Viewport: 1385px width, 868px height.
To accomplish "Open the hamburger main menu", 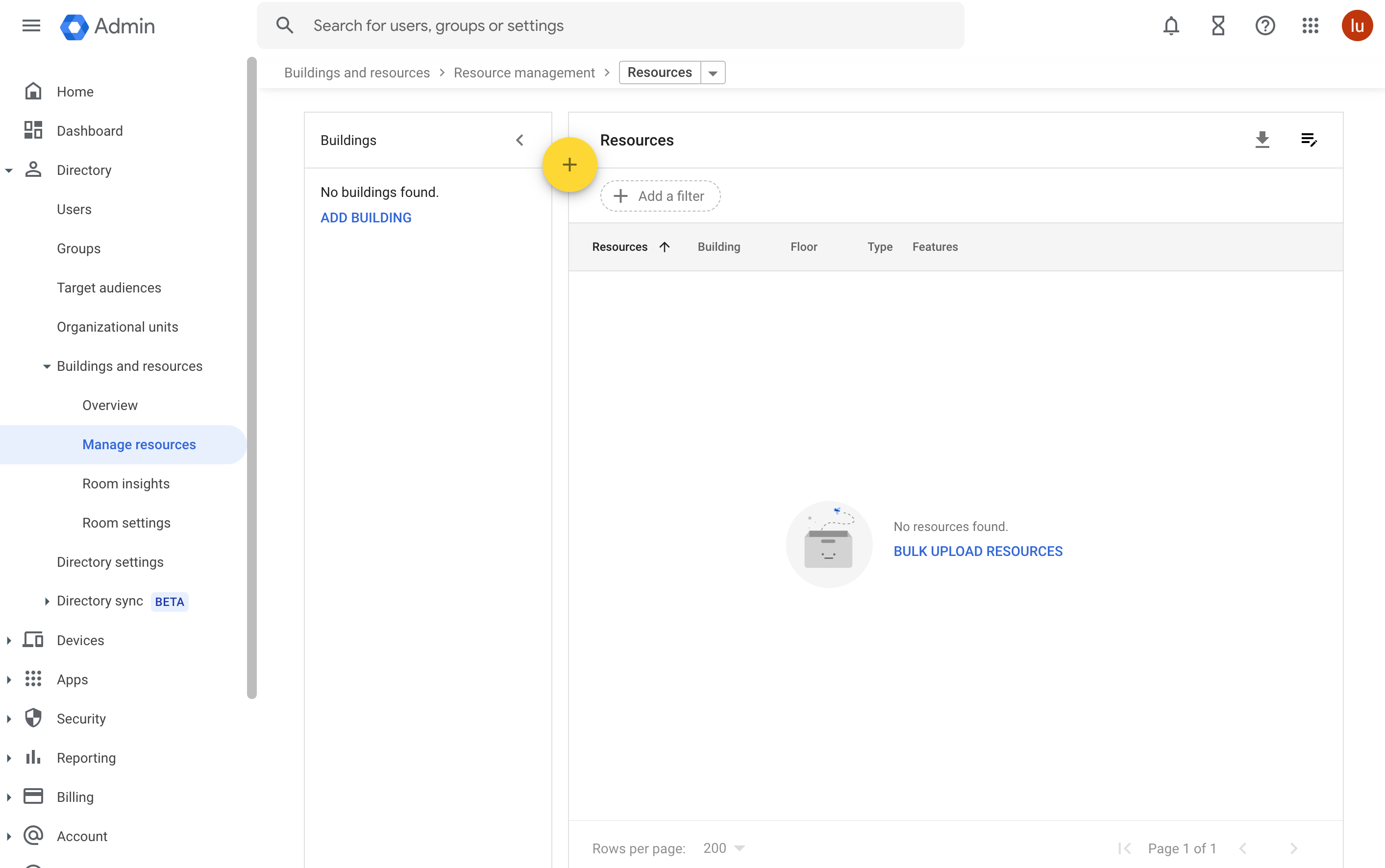I will [31, 26].
